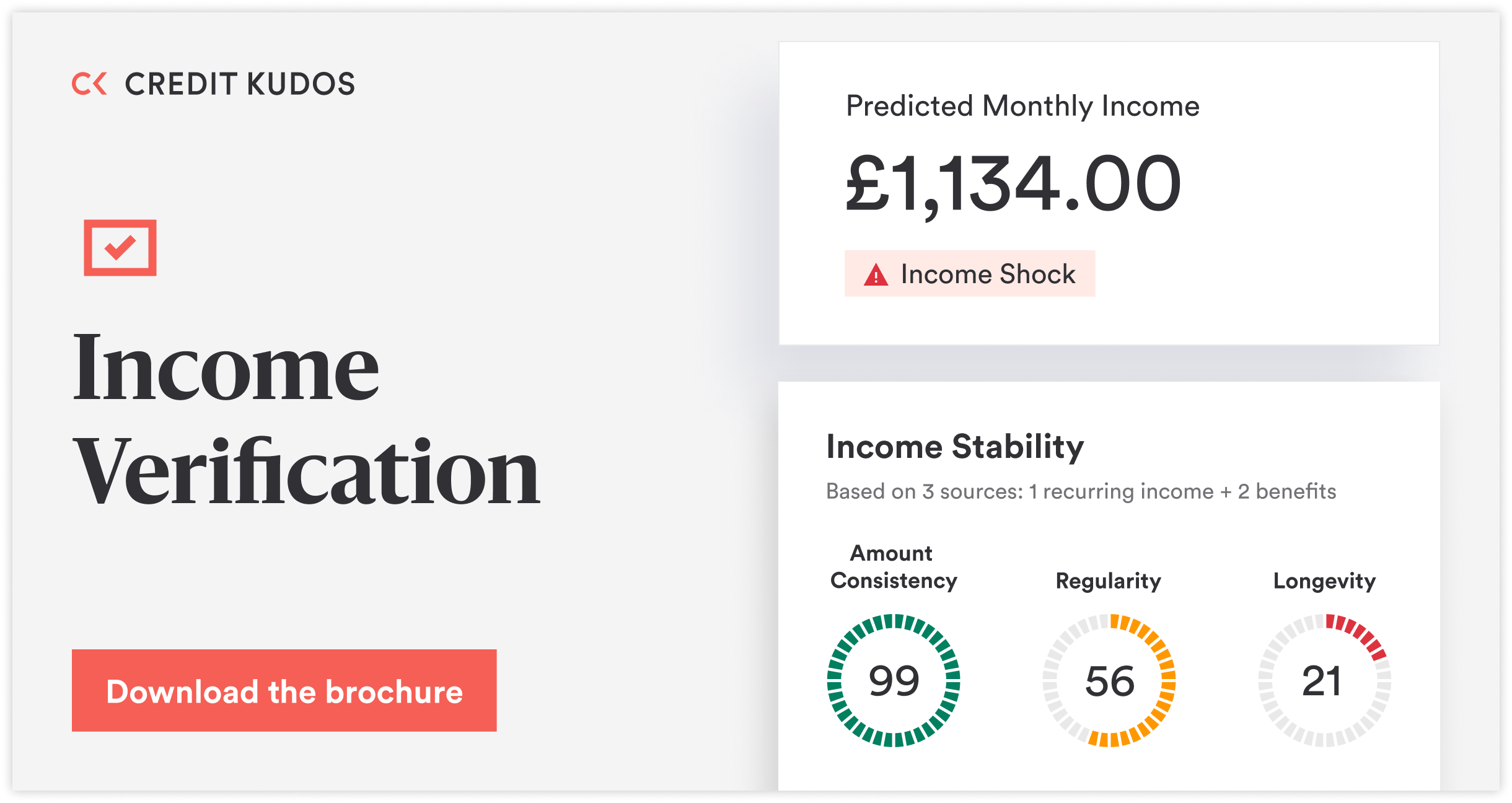Select the green Amount Consistency gauge
Screen dimensions: 1512x803
[894, 680]
